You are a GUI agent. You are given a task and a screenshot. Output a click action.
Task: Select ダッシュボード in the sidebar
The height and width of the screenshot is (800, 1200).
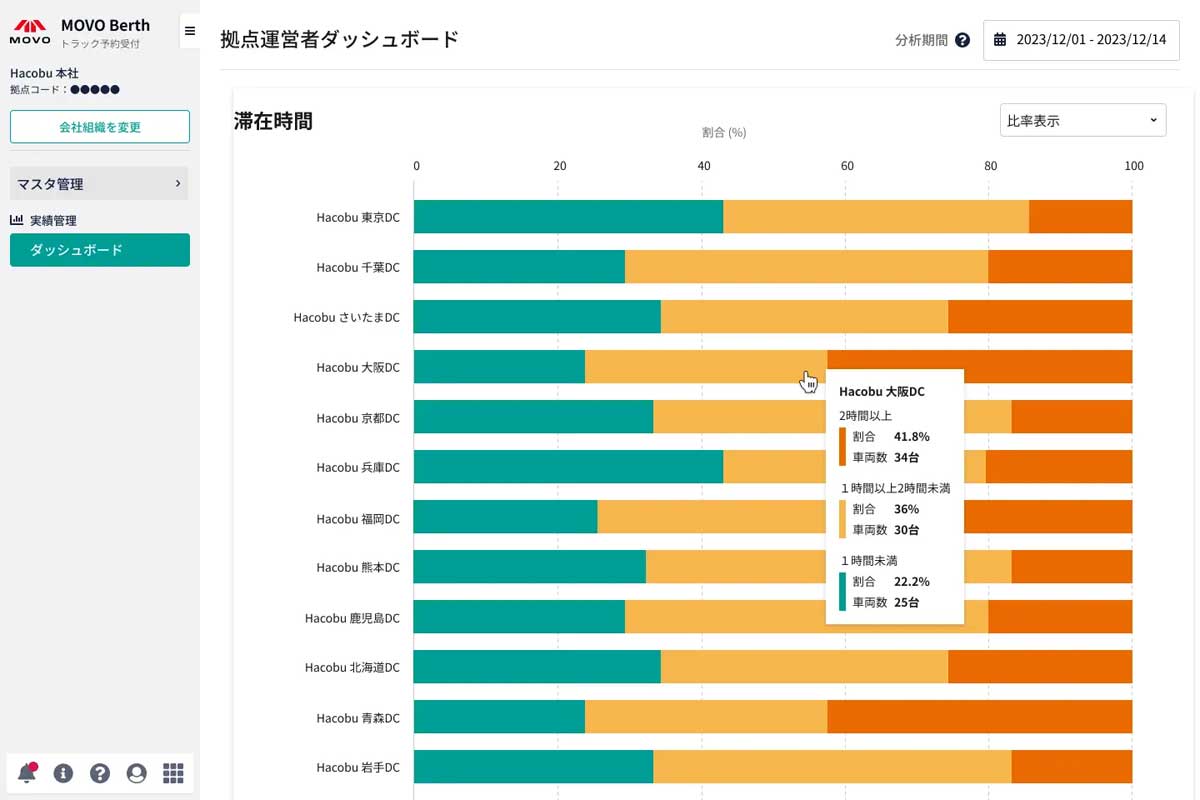click(x=100, y=250)
